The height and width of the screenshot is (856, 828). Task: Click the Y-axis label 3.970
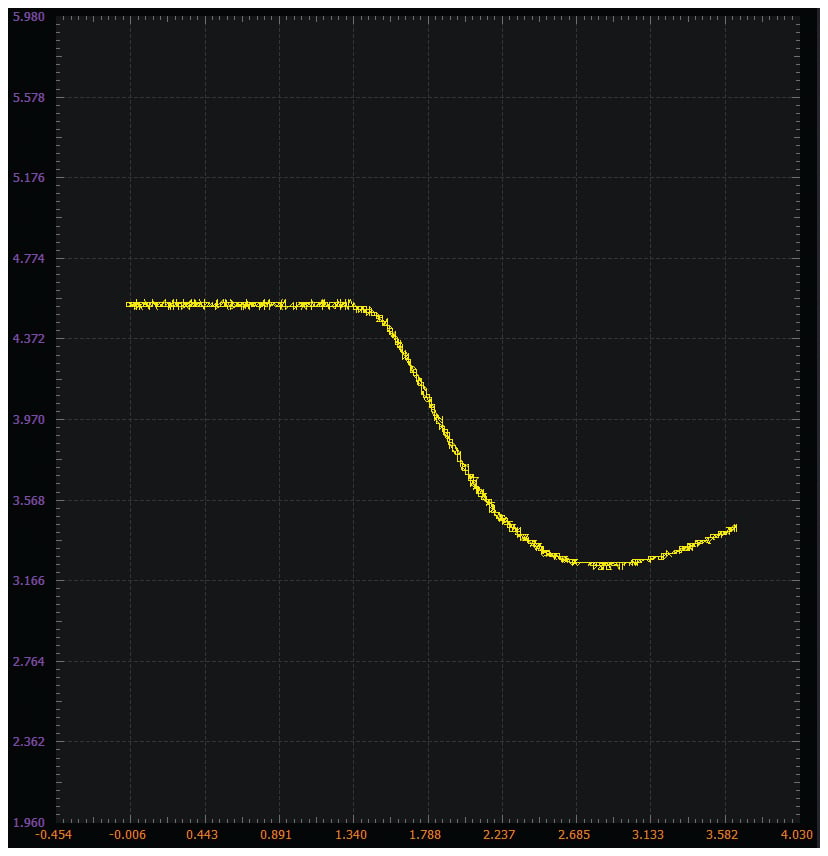tap(29, 420)
